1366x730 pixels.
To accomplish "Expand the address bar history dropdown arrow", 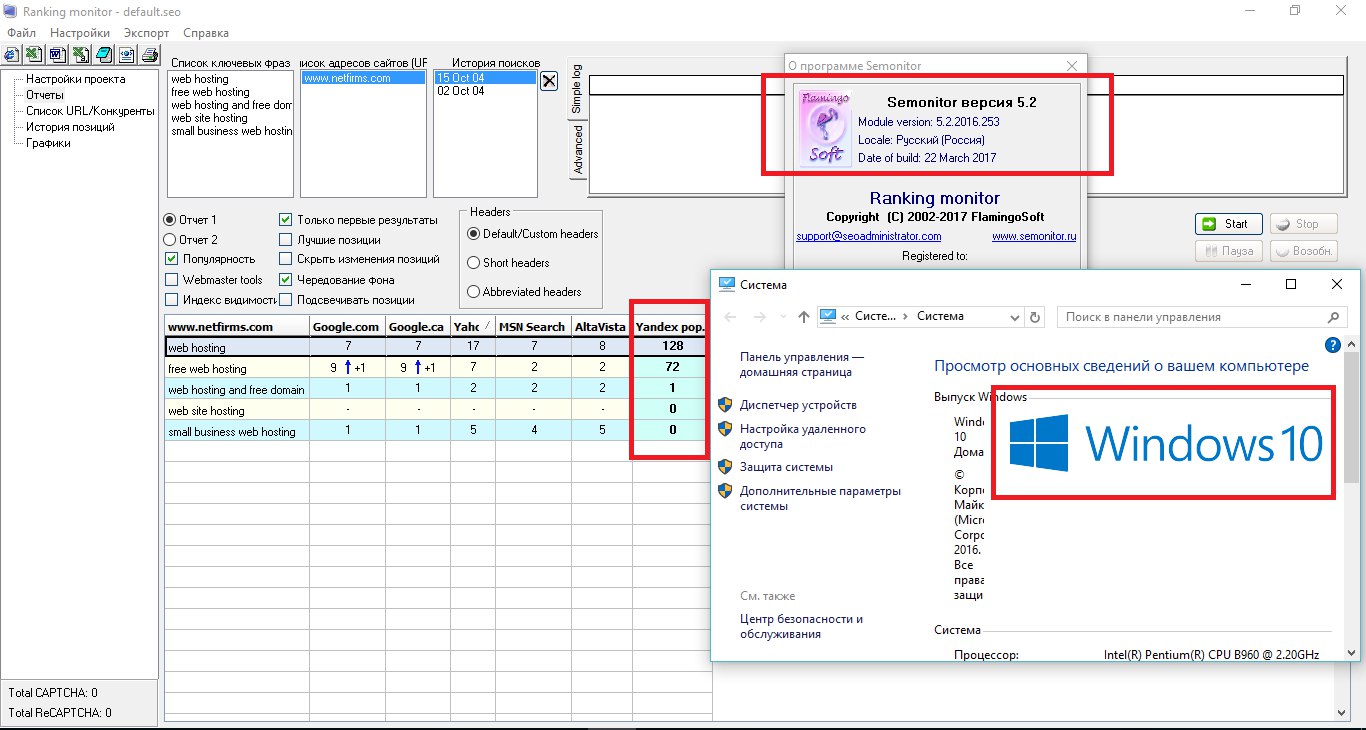I will click(x=1014, y=317).
